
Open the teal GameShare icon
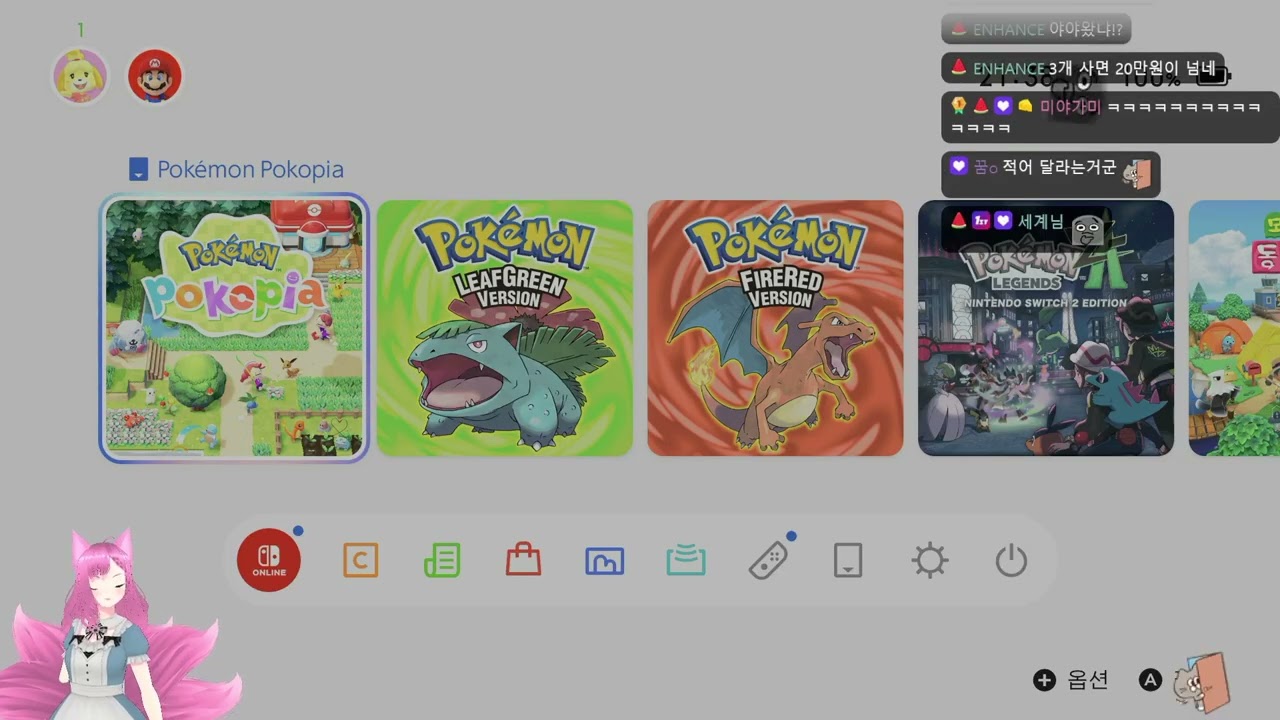pyautogui.click(x=686, y=561)
